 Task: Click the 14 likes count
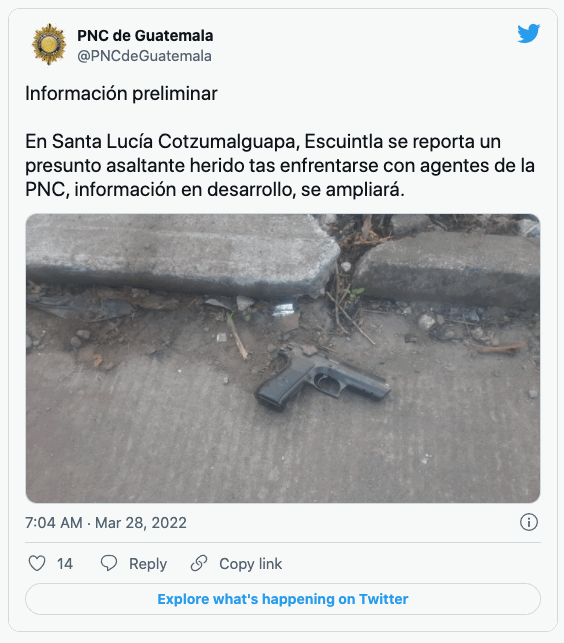65,564
